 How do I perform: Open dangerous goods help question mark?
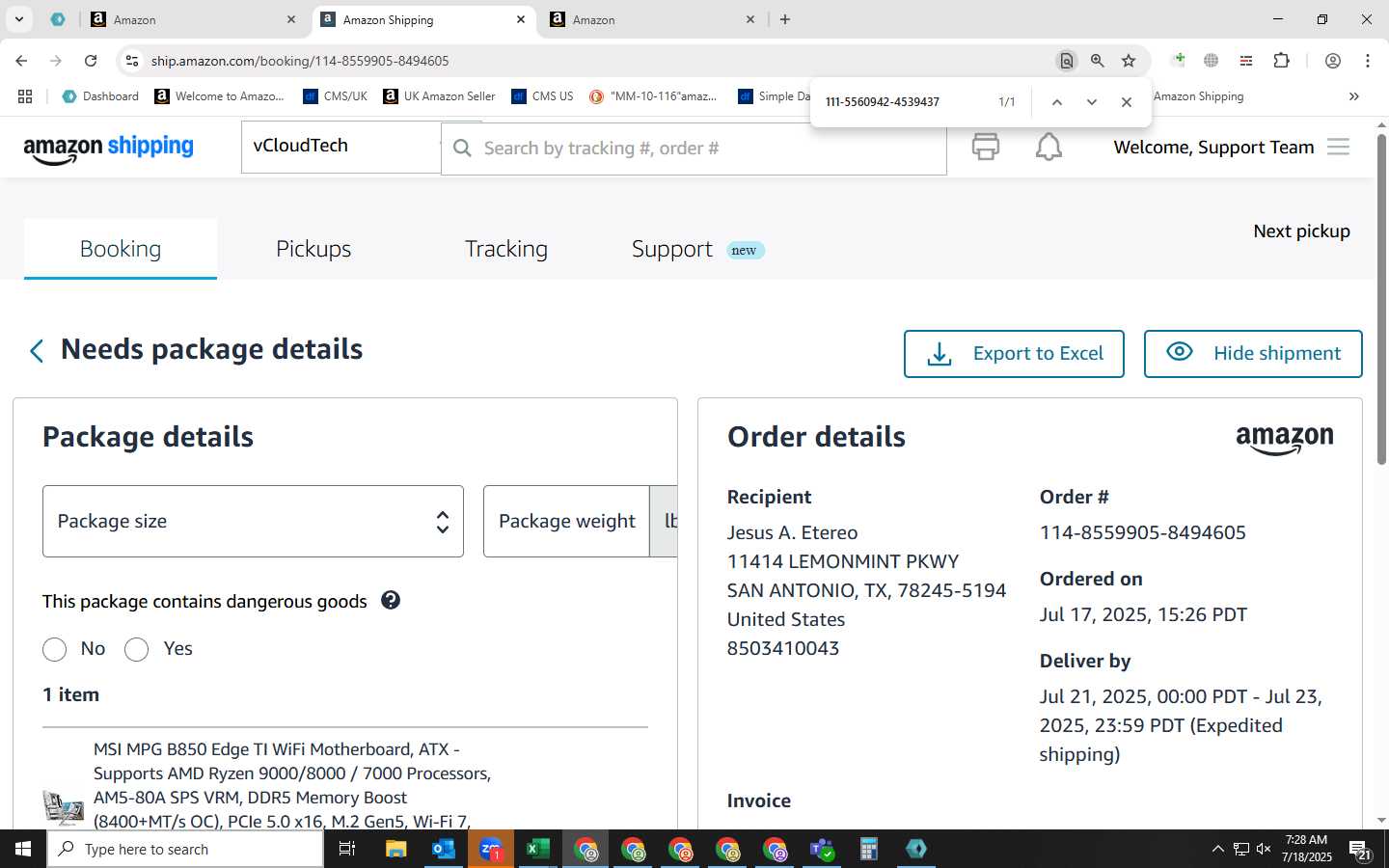pos(391,600)
